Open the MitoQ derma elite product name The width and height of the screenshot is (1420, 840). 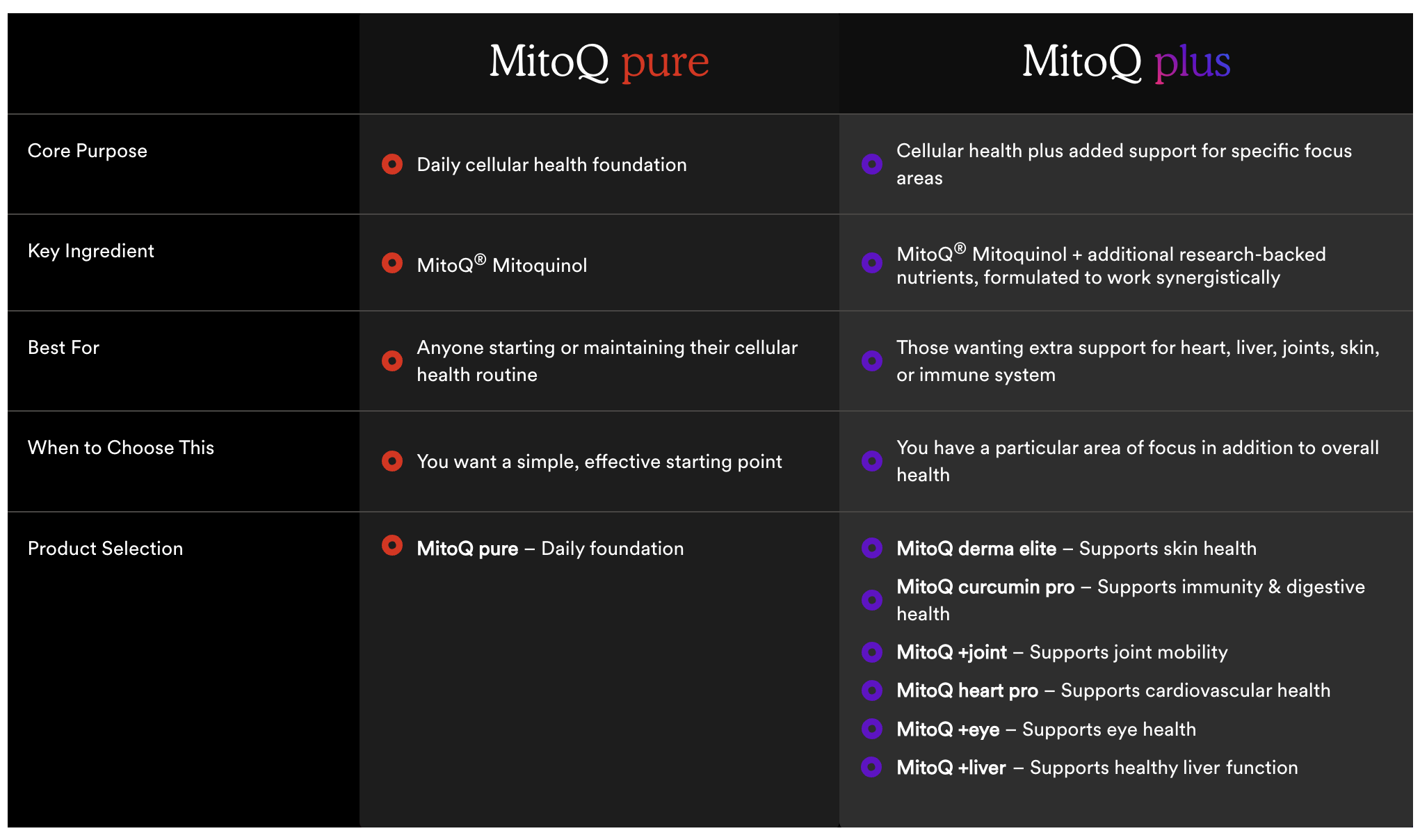coord(976,549)
